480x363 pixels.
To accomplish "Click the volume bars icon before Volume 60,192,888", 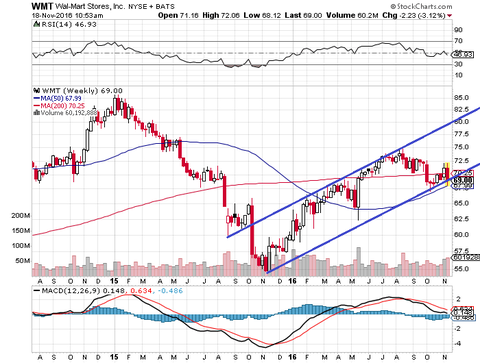I will [36, 113].
